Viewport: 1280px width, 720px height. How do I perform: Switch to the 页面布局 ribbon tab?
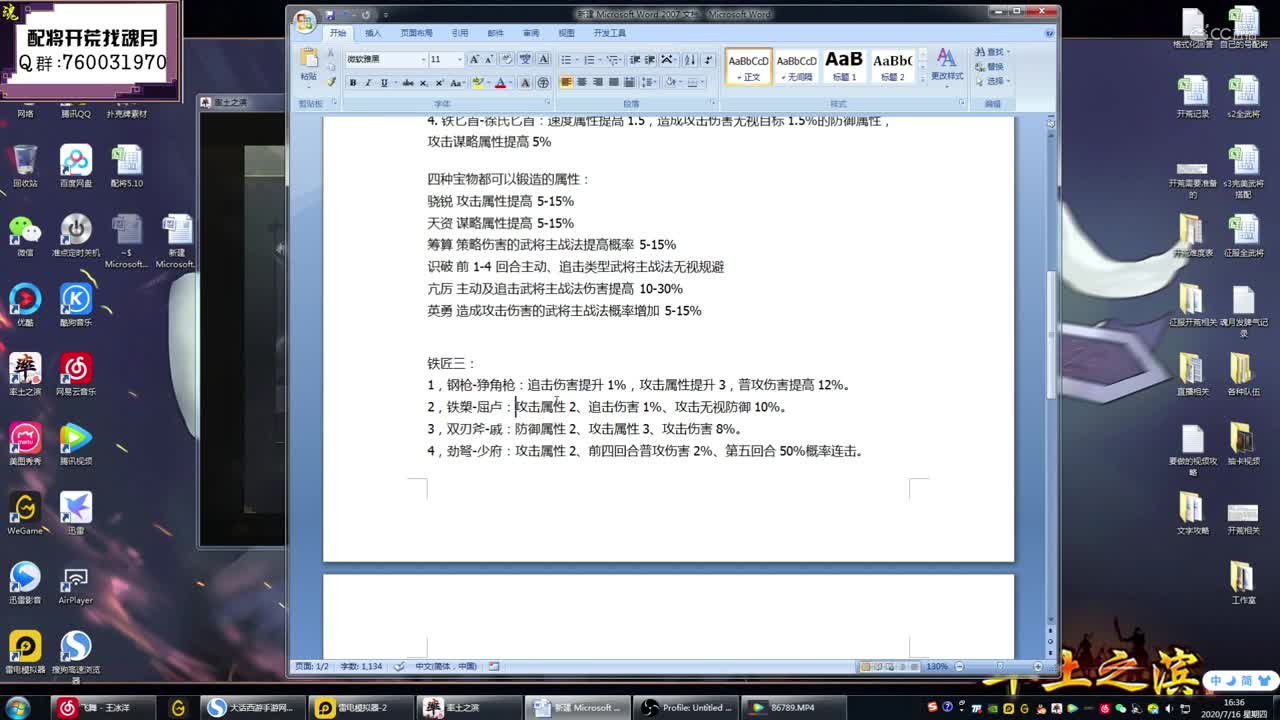[416, 33]
